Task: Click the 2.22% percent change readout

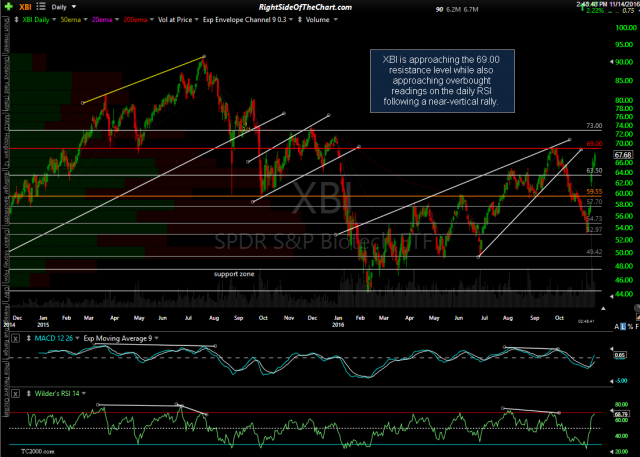Action: point(594,11)
